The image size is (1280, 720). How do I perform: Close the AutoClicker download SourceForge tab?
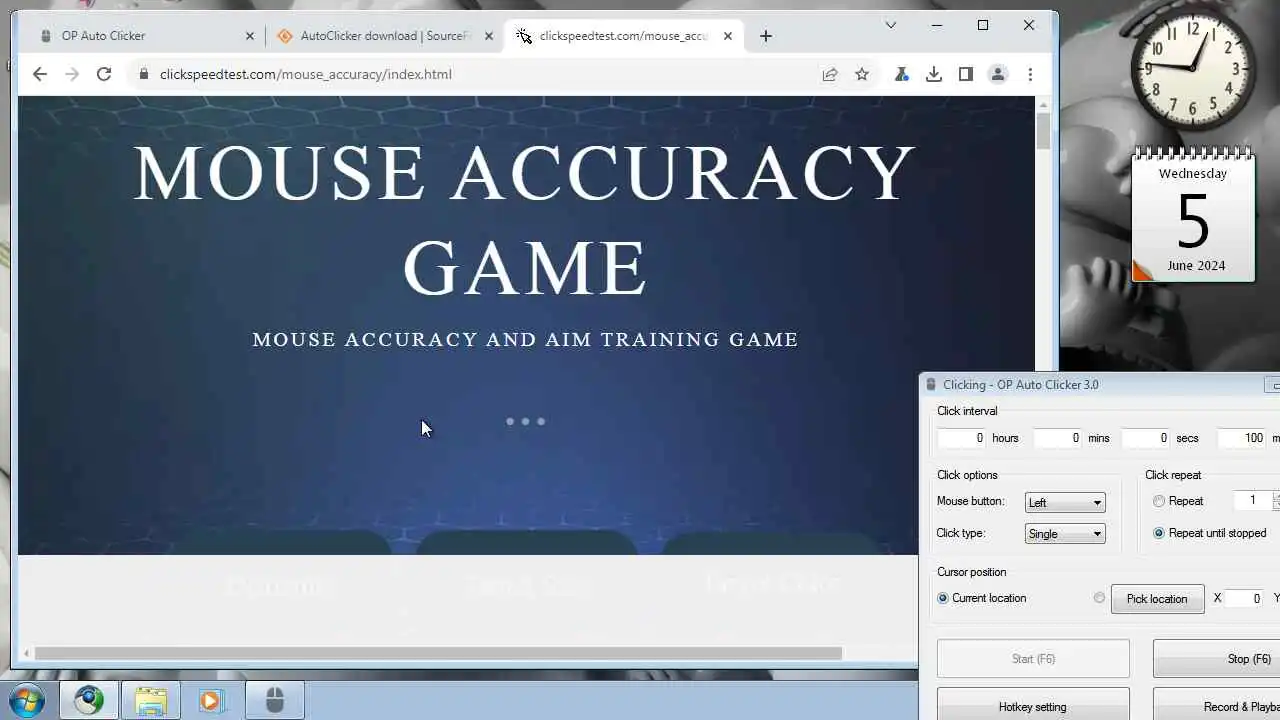[489, 36]
